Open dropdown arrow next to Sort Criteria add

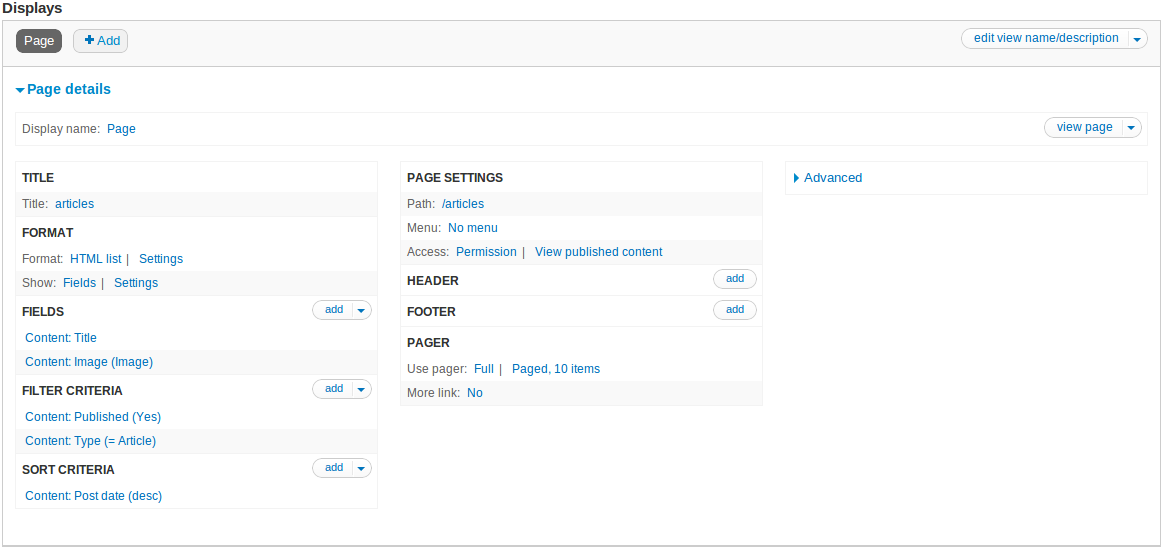[362, 468]
